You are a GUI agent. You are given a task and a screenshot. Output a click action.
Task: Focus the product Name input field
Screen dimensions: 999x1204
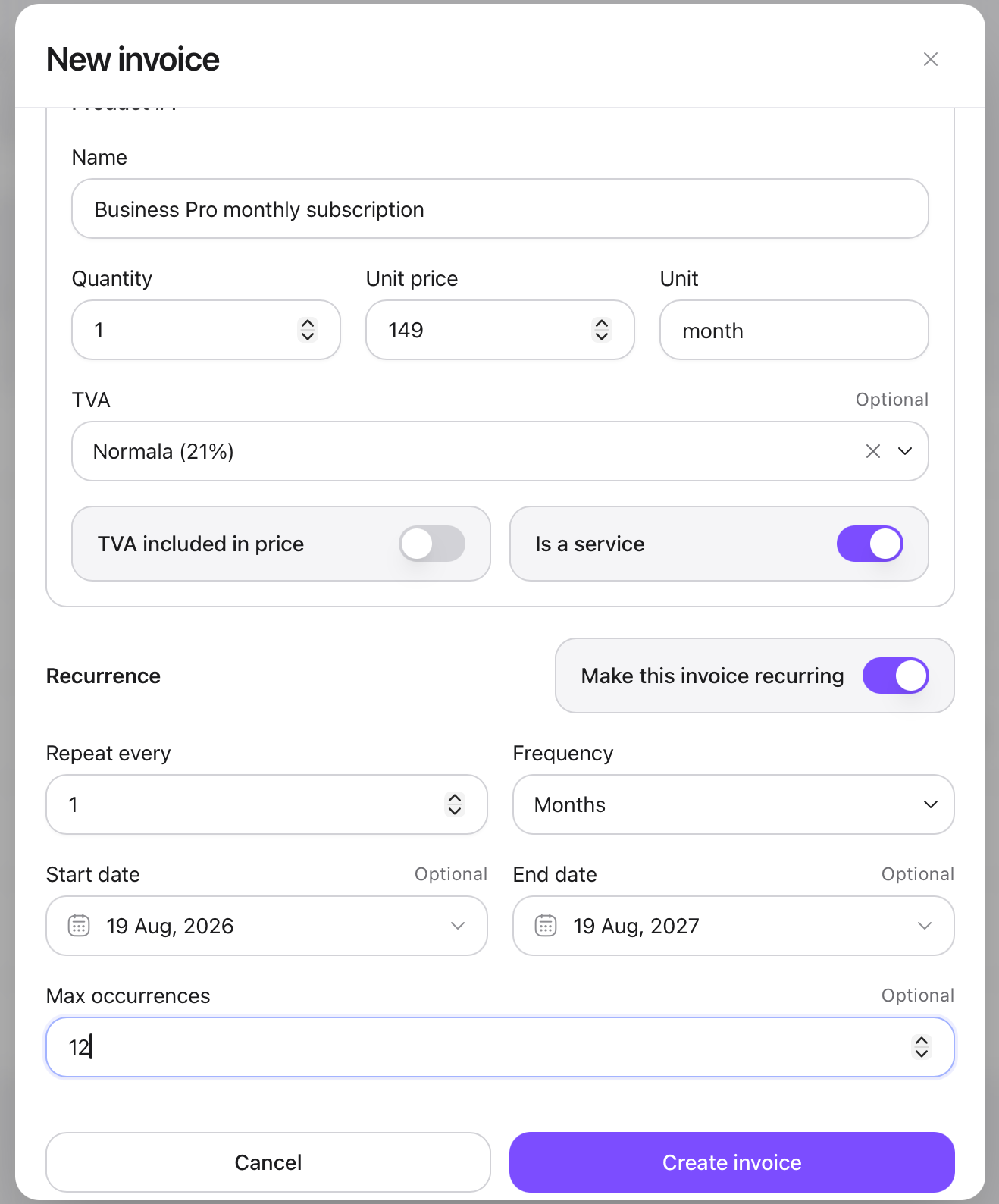500,209
